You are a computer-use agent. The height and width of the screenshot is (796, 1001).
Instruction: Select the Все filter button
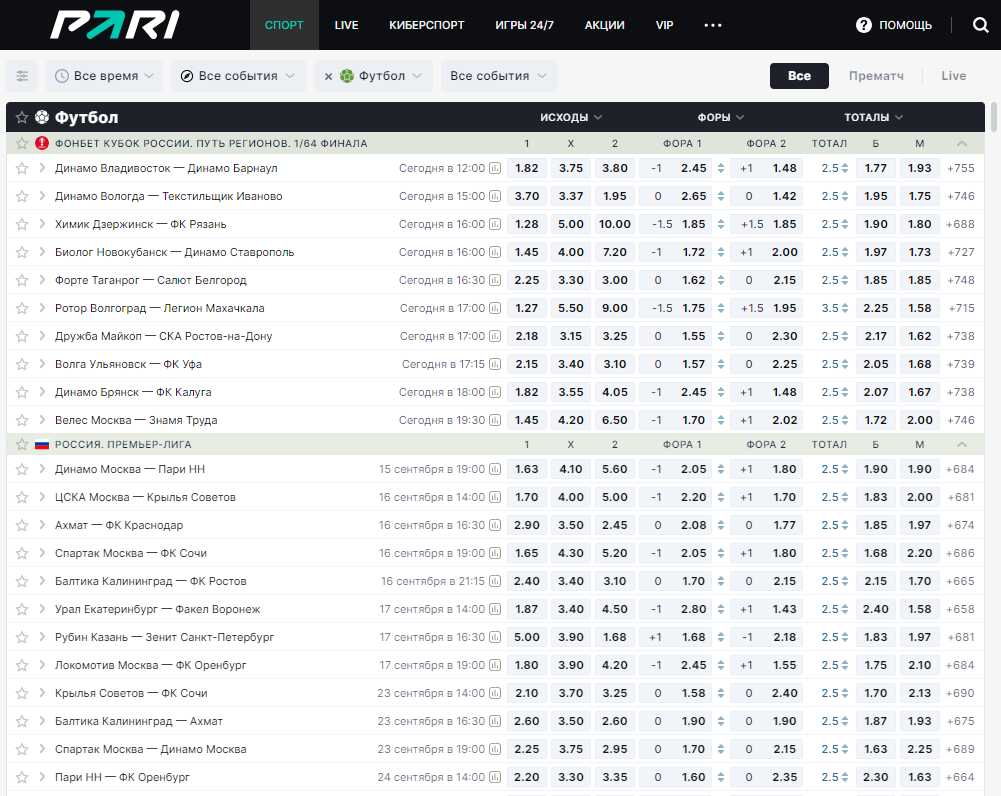click(799, 76)
